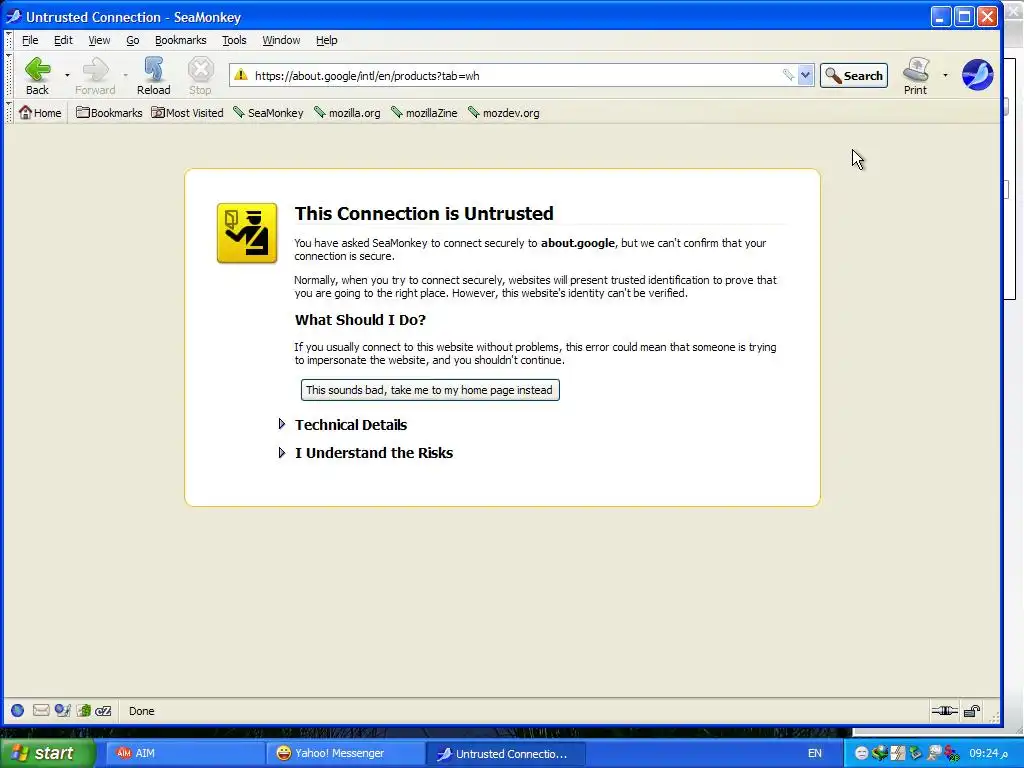Click the Stop loading button
The width and height of the screenshot is (1024, 768).
point(200,76)
